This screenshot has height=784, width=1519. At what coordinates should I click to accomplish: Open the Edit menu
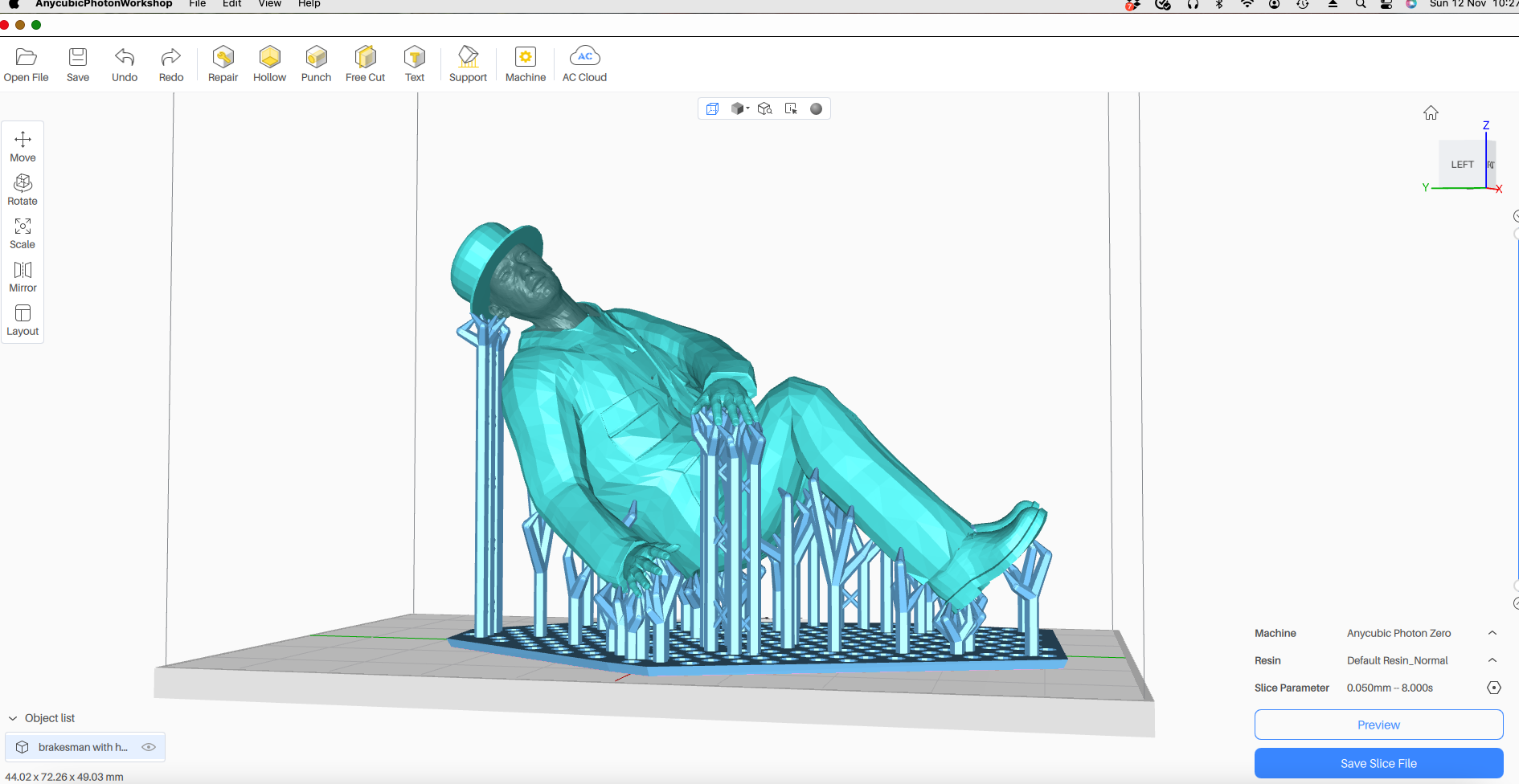[231, 4]
